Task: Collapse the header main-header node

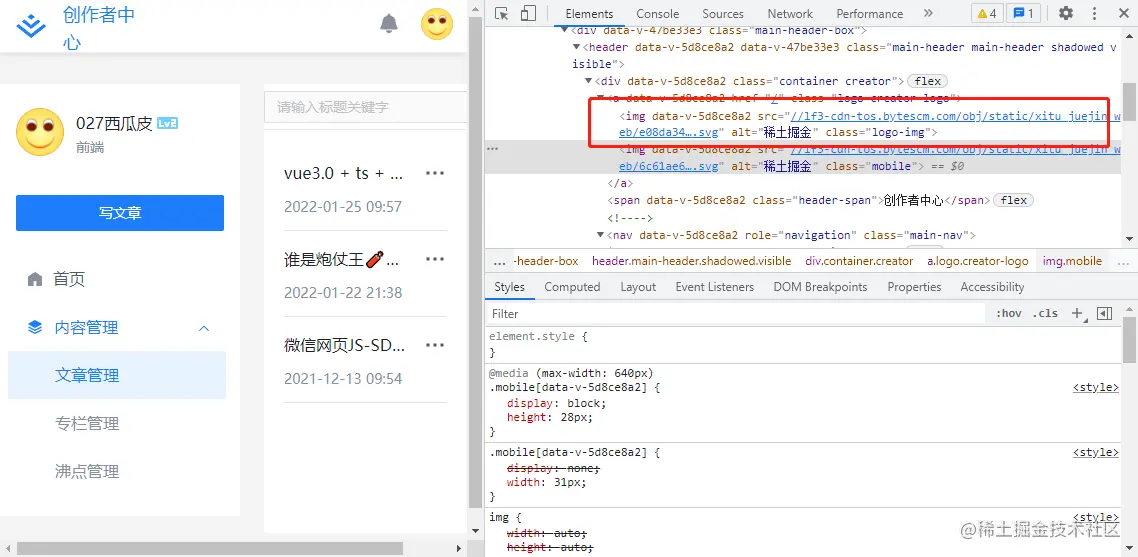Action: coord(576,47)
